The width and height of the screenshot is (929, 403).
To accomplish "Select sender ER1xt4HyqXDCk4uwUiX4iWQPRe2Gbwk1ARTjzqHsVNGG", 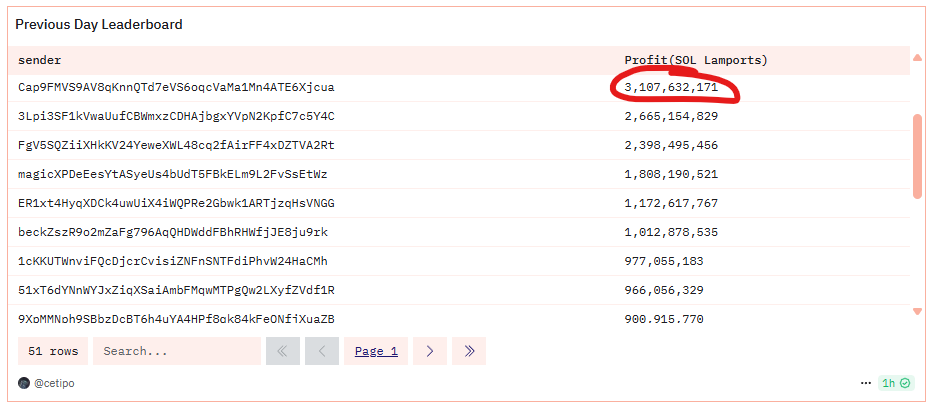I will point(176,203).
